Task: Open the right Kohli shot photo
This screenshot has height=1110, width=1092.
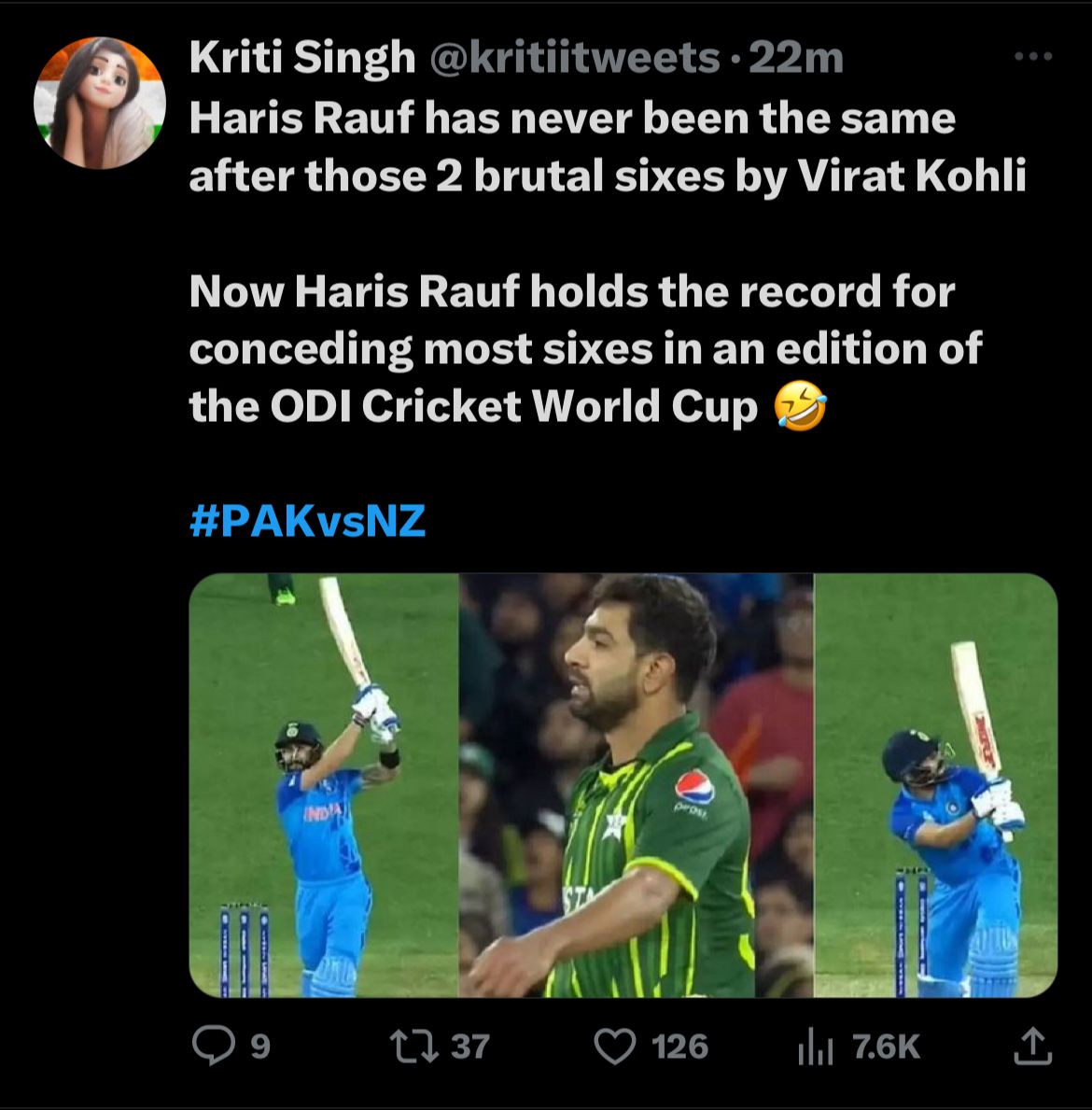Action: coord(935,785)
